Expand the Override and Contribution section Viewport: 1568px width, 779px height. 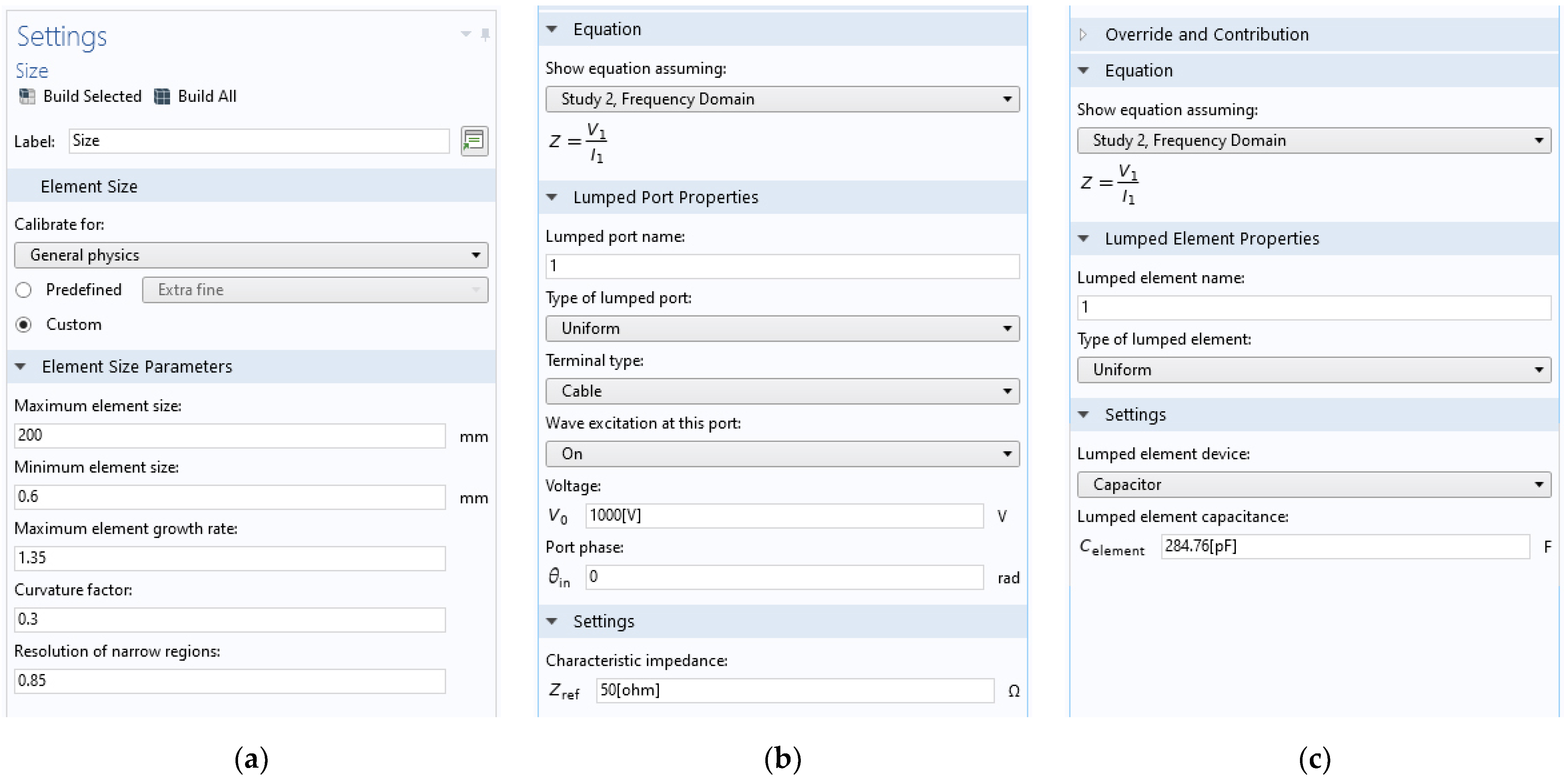pyautogui.click(x=1083, y=35)
